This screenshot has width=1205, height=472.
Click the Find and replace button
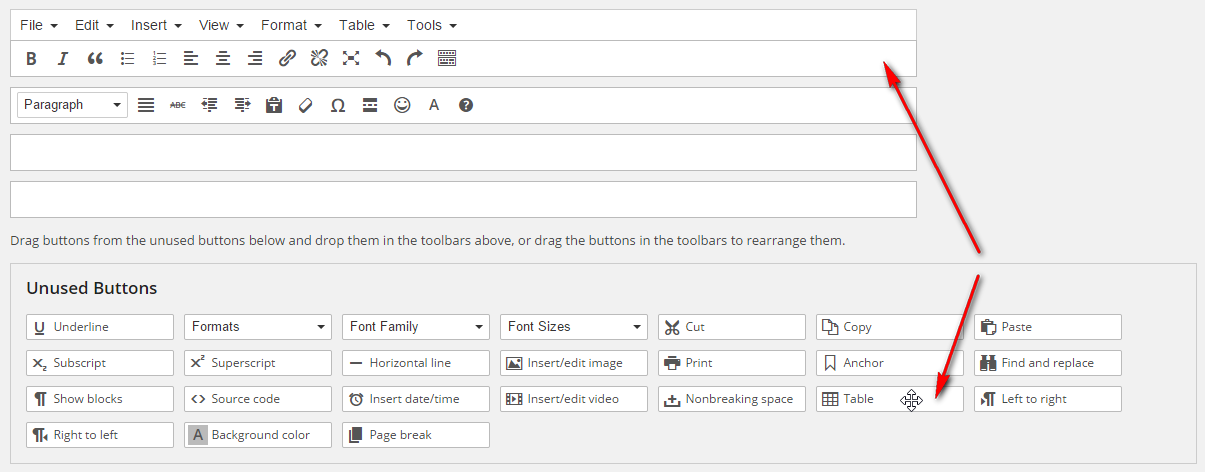(x=1047, y=363)
